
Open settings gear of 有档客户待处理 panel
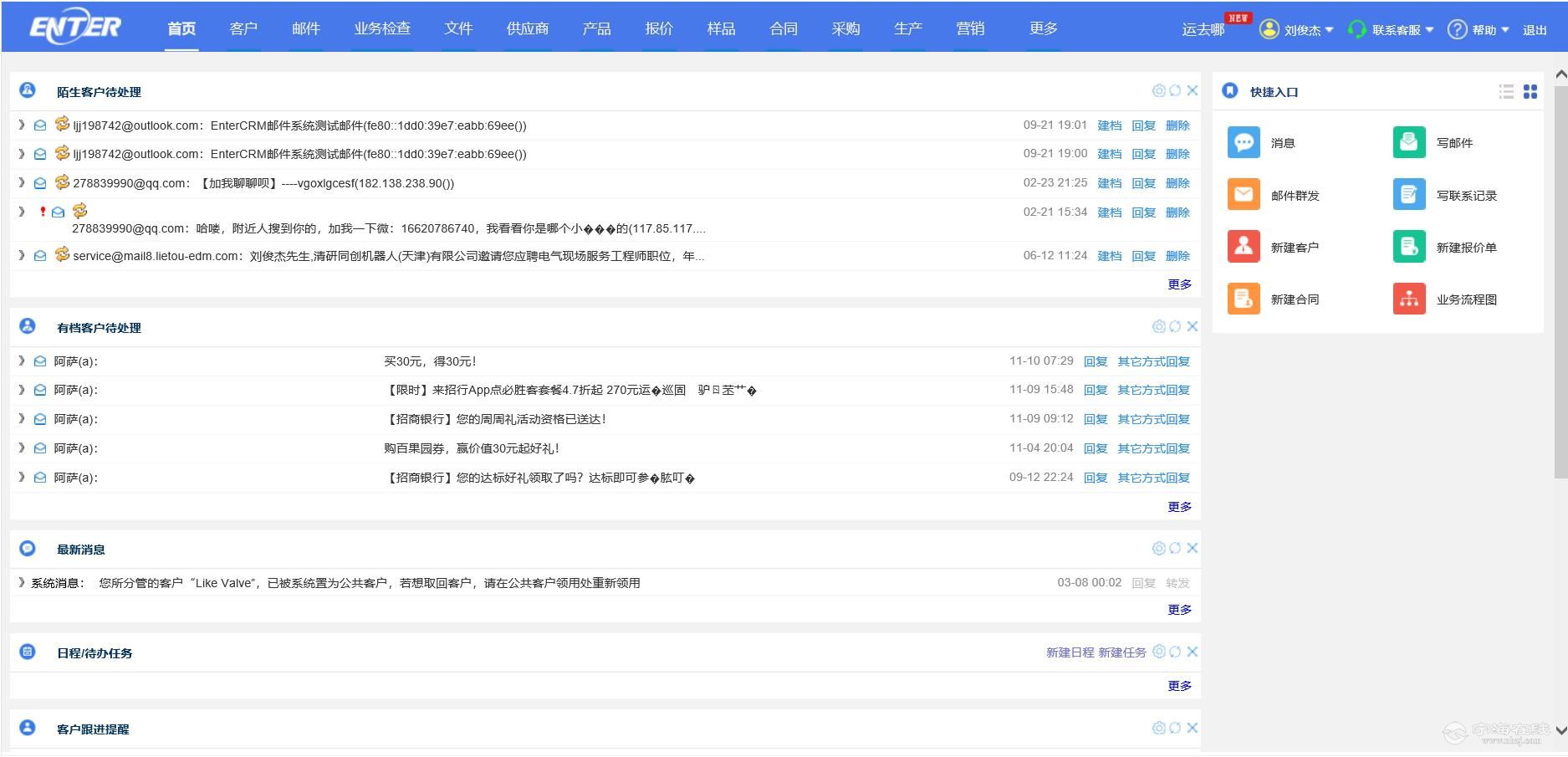tap(1159, 326)
